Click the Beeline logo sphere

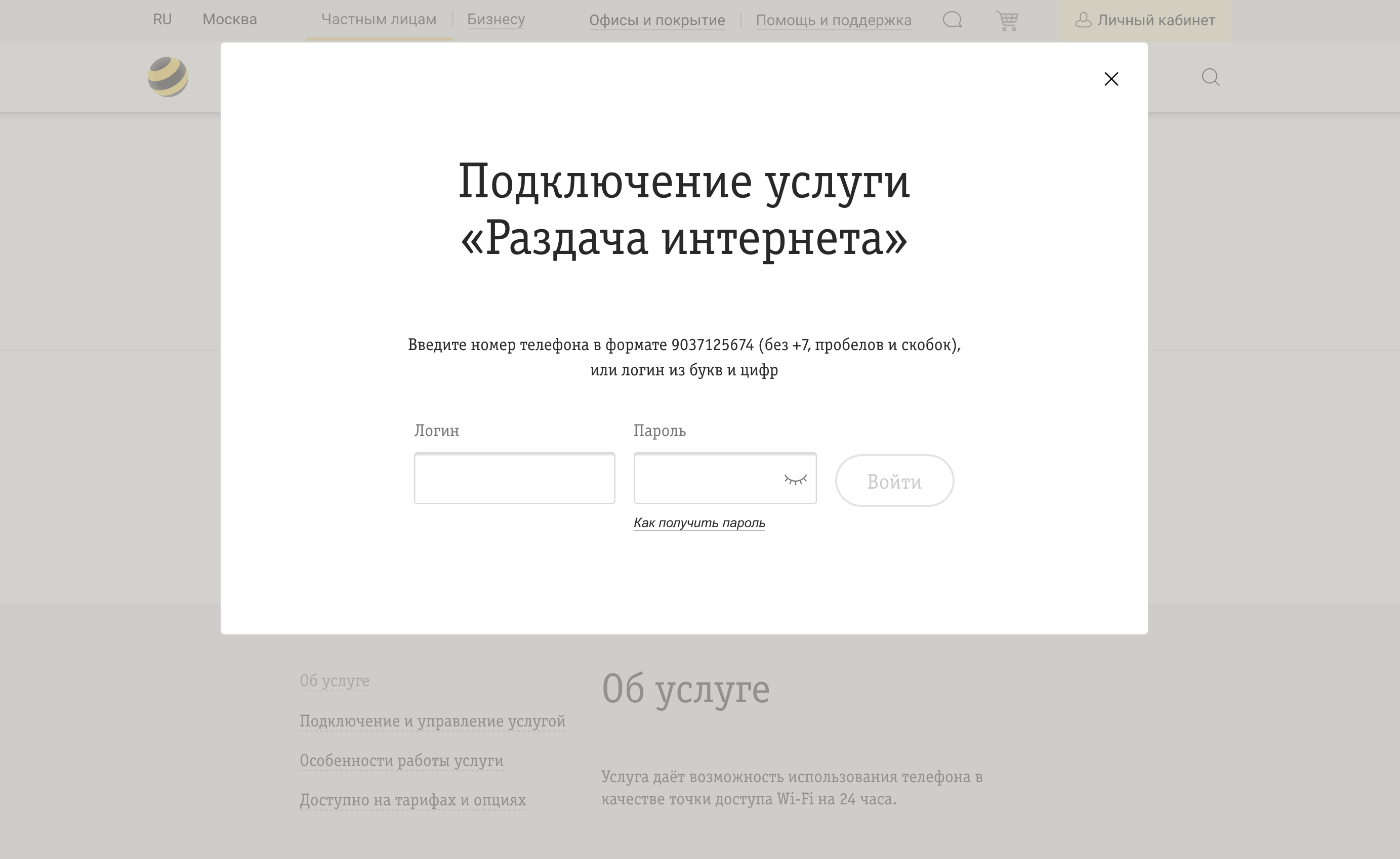[168, 77]
